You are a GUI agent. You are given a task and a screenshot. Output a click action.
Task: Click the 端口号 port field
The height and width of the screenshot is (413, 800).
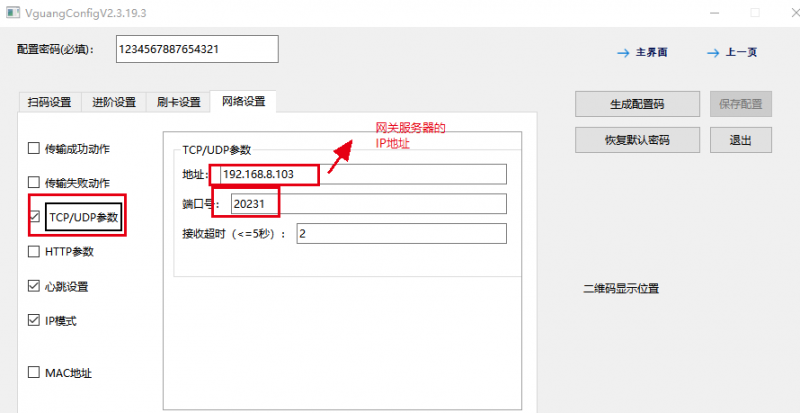point(360,204)
